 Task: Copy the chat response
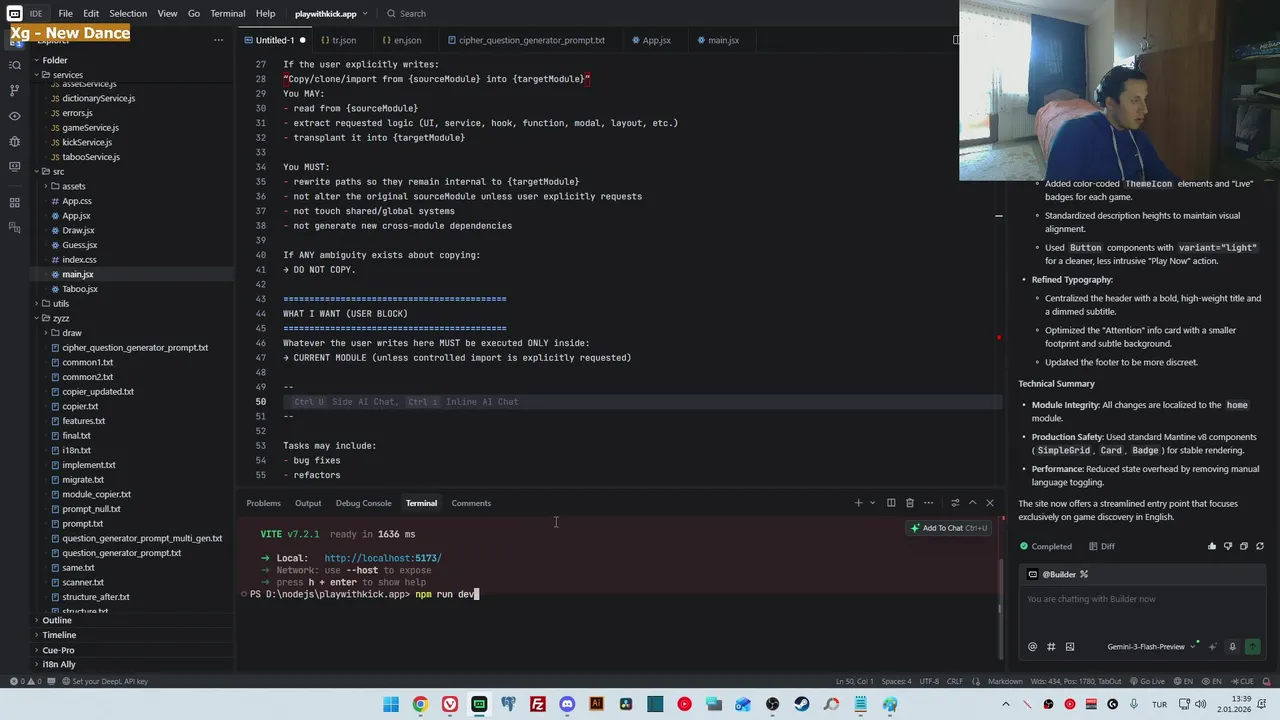[x=1244, y=546]
